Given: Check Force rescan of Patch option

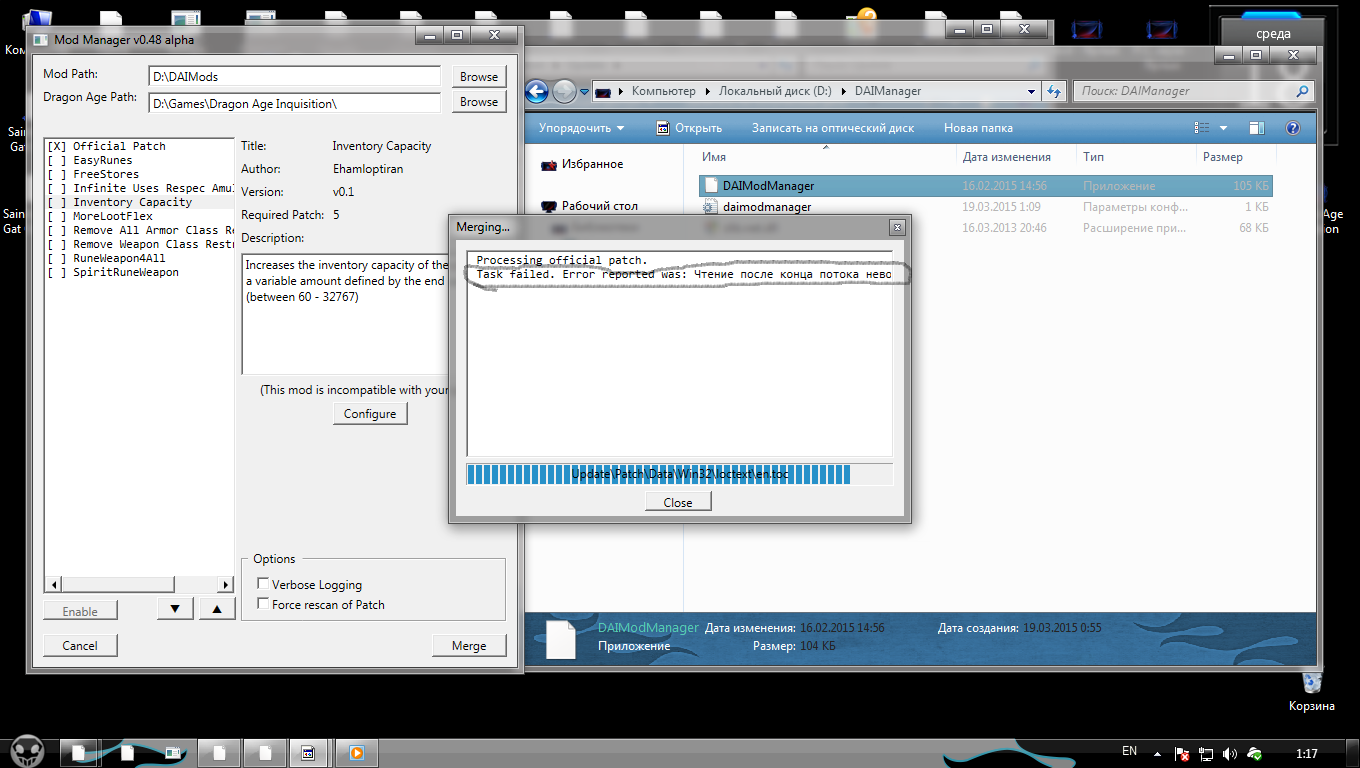Looking at the screenshot, I should [263, 604].
